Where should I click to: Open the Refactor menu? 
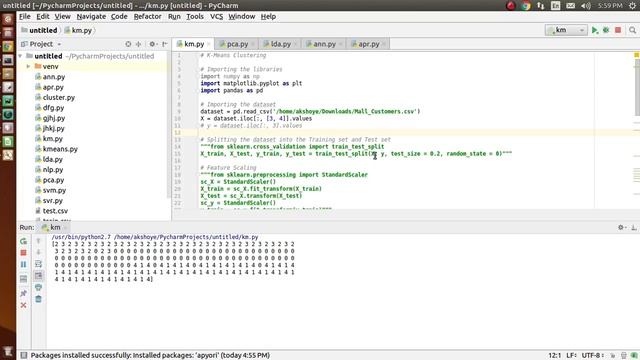147,17
